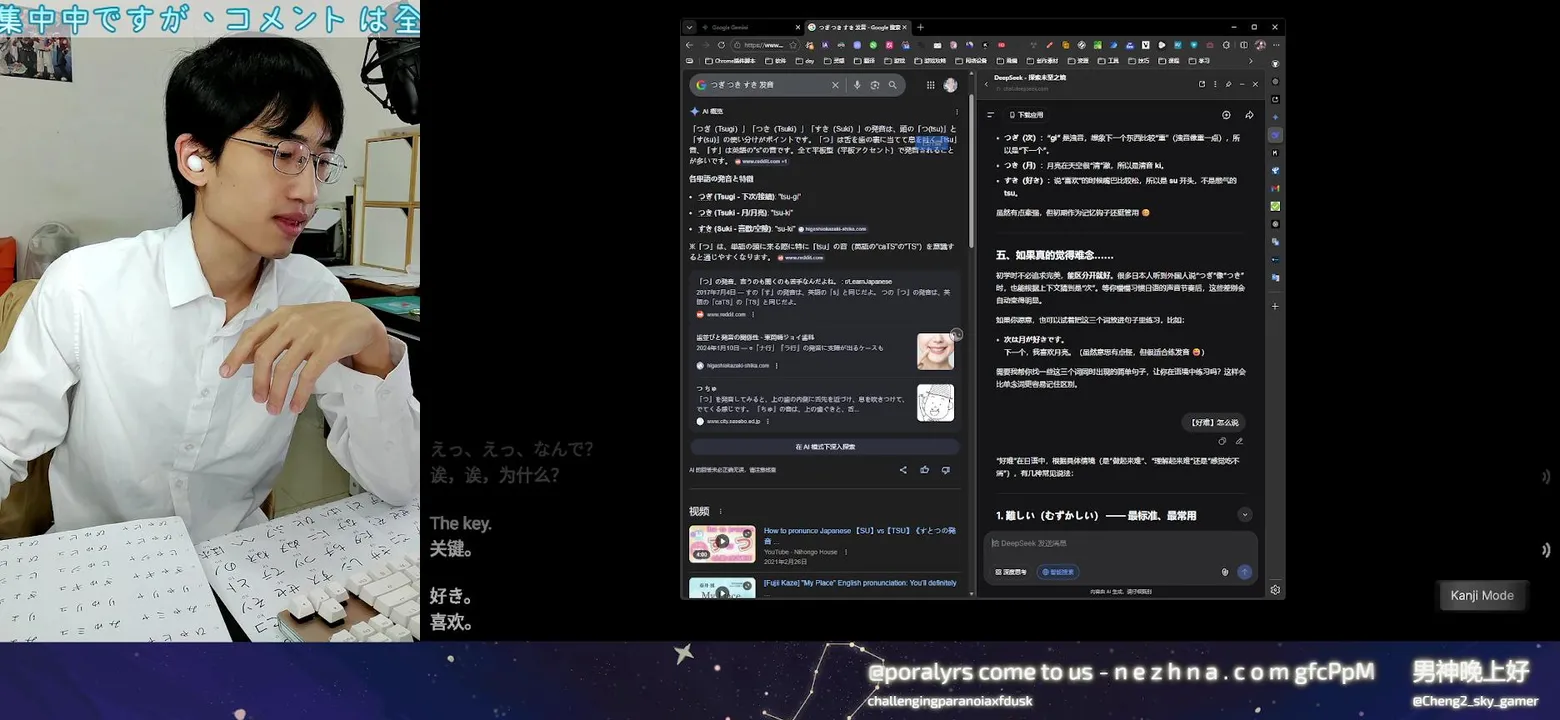The width and height of the screenshot is (1560, 720).
Task: Share the DeepSeek conversation arrow icon
Action: (x=1249, y=115)
